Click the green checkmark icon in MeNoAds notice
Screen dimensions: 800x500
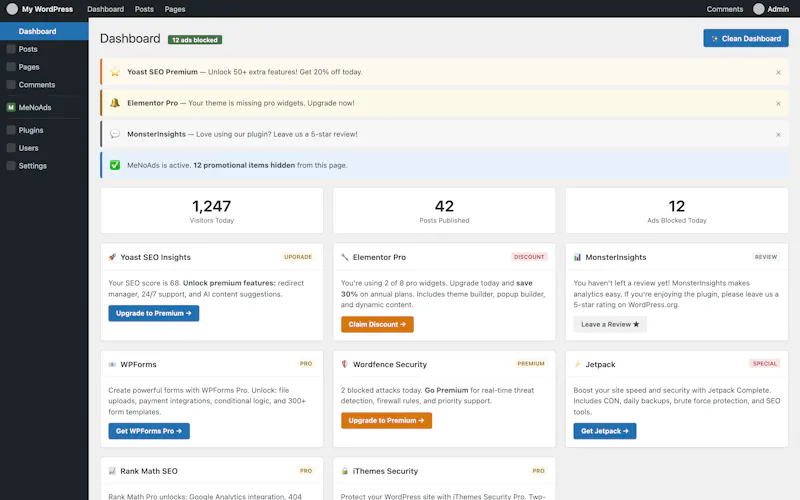tap(115, 165)
